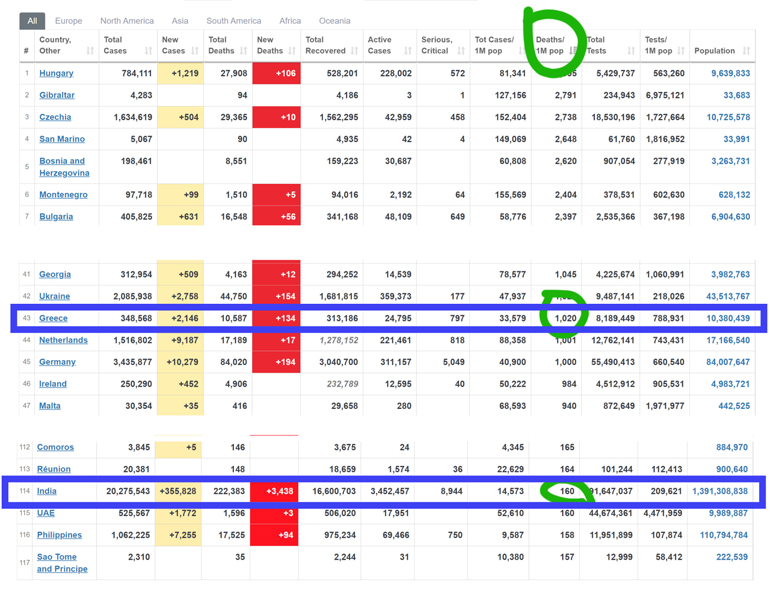Switch to the Europe tab
This screenshot has width=770, height=592.
click(x=69, y=20)
